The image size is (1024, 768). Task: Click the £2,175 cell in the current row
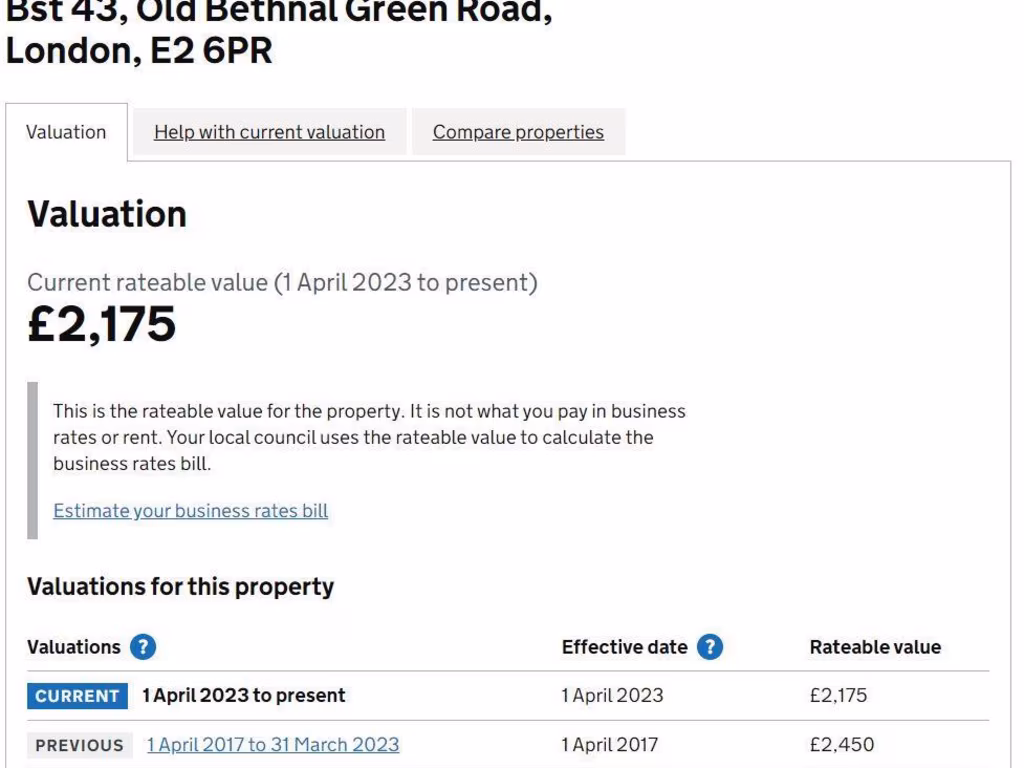pyautogui.click(x=839, y=696)
